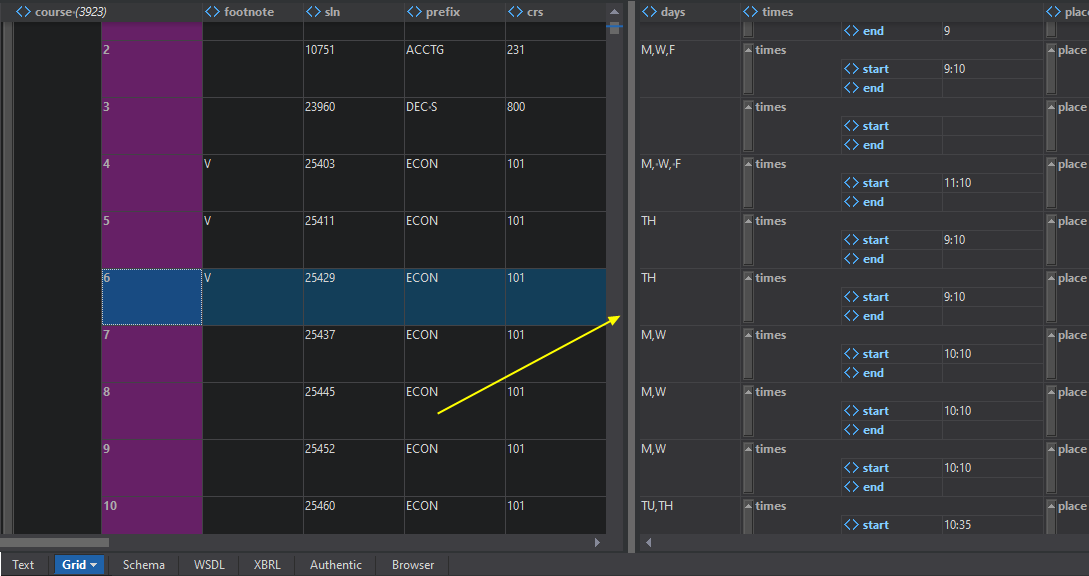Click the element icon beside the days header

(x=649, y=12)
